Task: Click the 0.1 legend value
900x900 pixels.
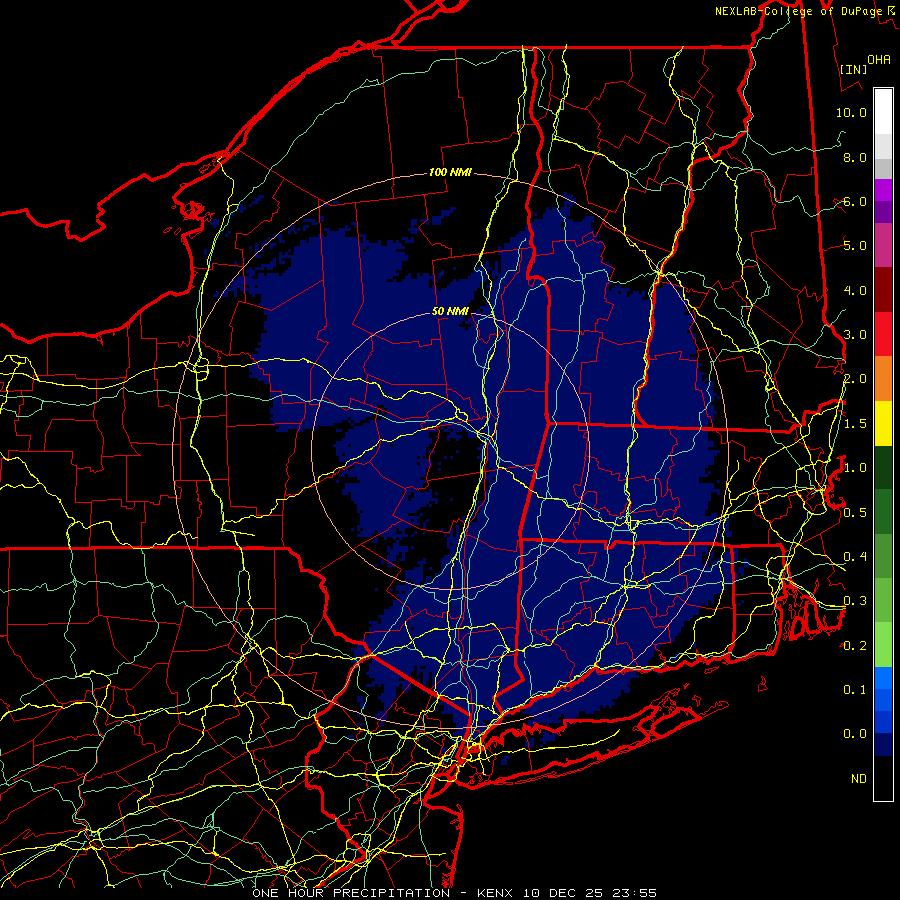Action: click(x=855, y=690)
